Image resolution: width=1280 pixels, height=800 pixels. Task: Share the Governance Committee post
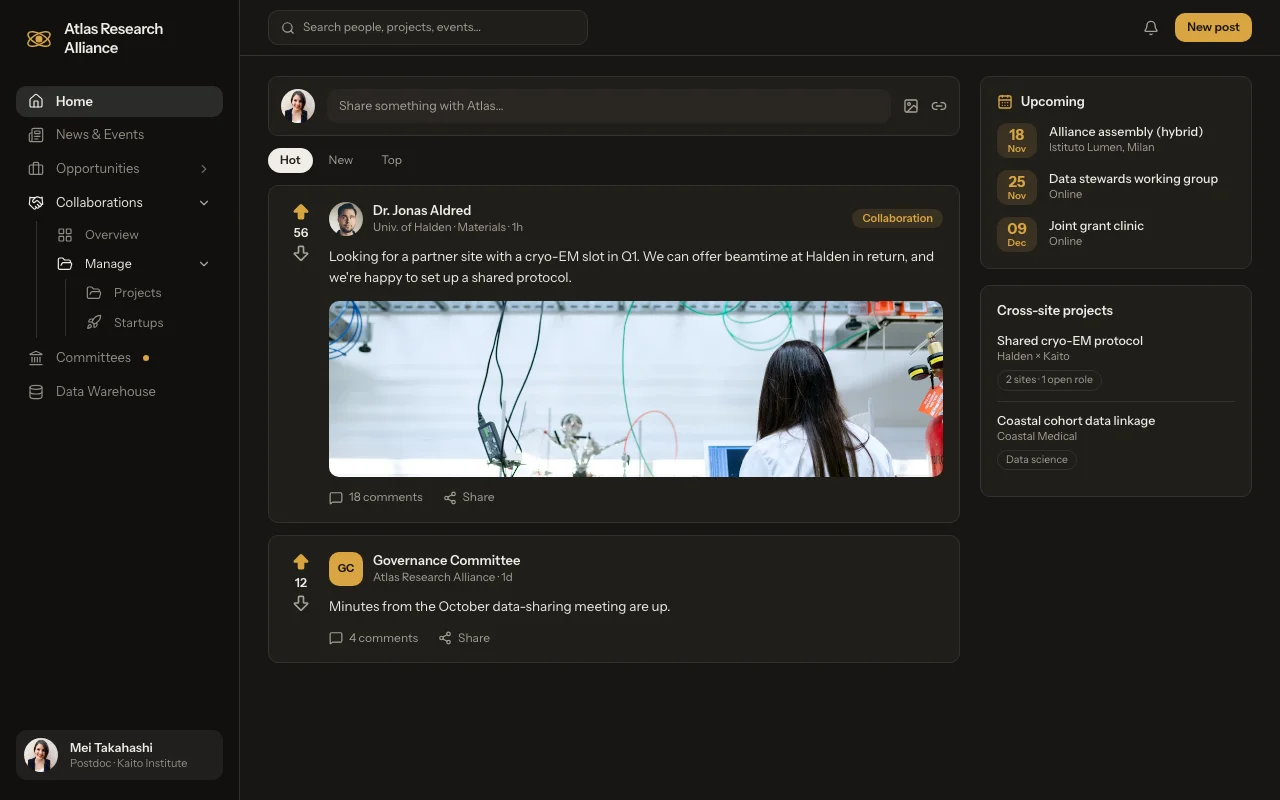click(465, 638)
